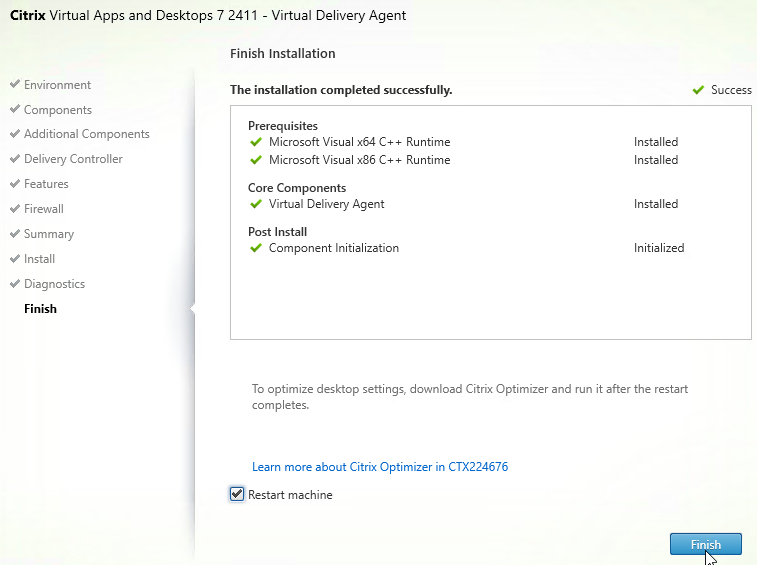This screenshot has width=757, height=565.
Task: Select Install step in sidebar
Action: tap(40, 259)
